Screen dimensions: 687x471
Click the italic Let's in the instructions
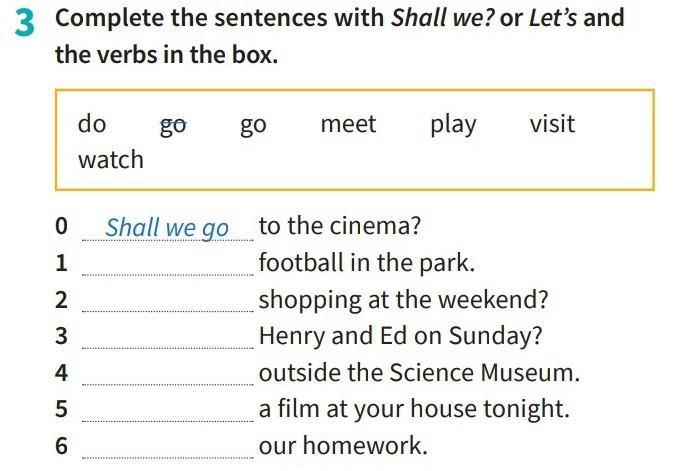pyautogui.click(x=553, y=18)
